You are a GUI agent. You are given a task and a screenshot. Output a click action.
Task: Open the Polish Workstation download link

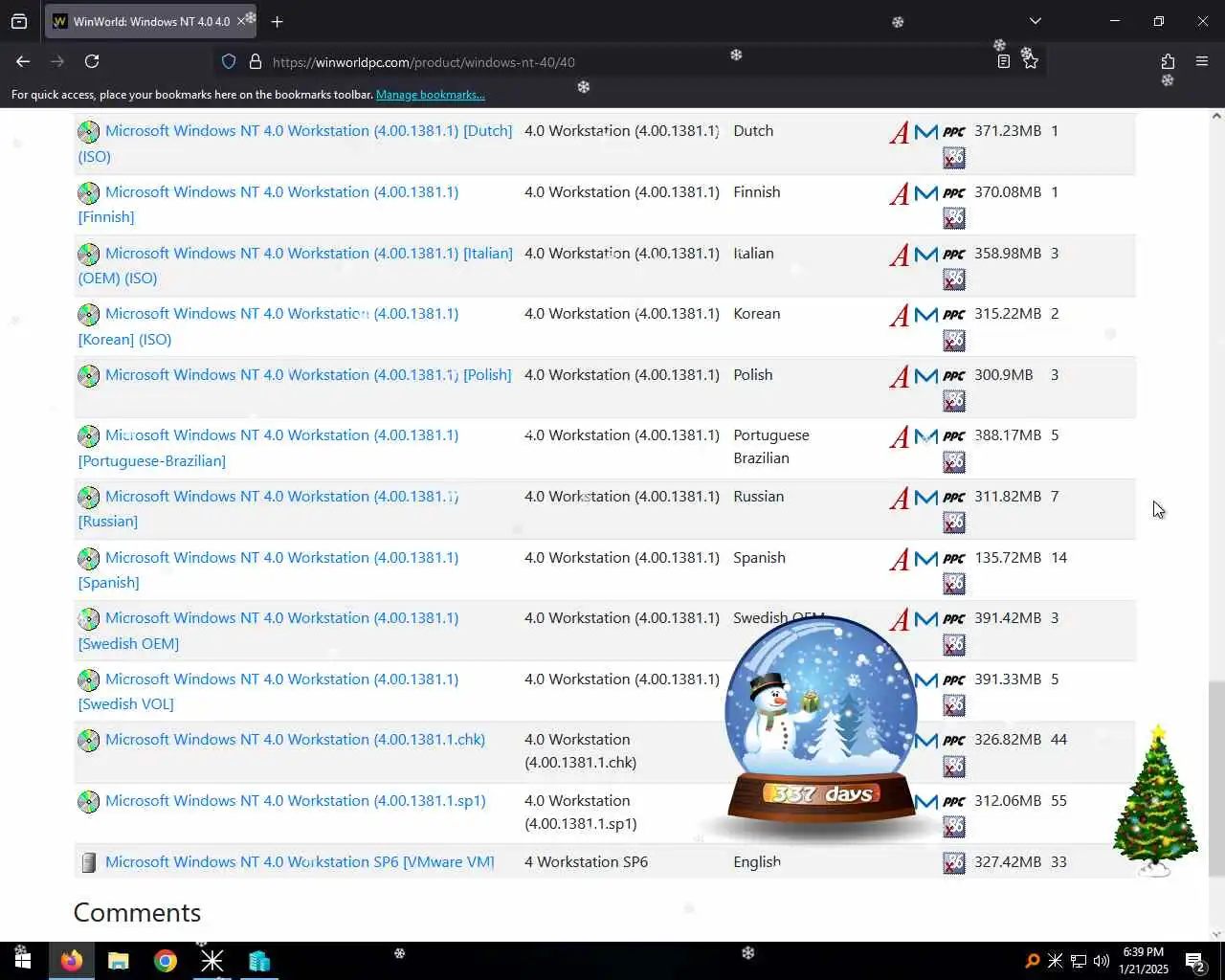click(308, 374)
